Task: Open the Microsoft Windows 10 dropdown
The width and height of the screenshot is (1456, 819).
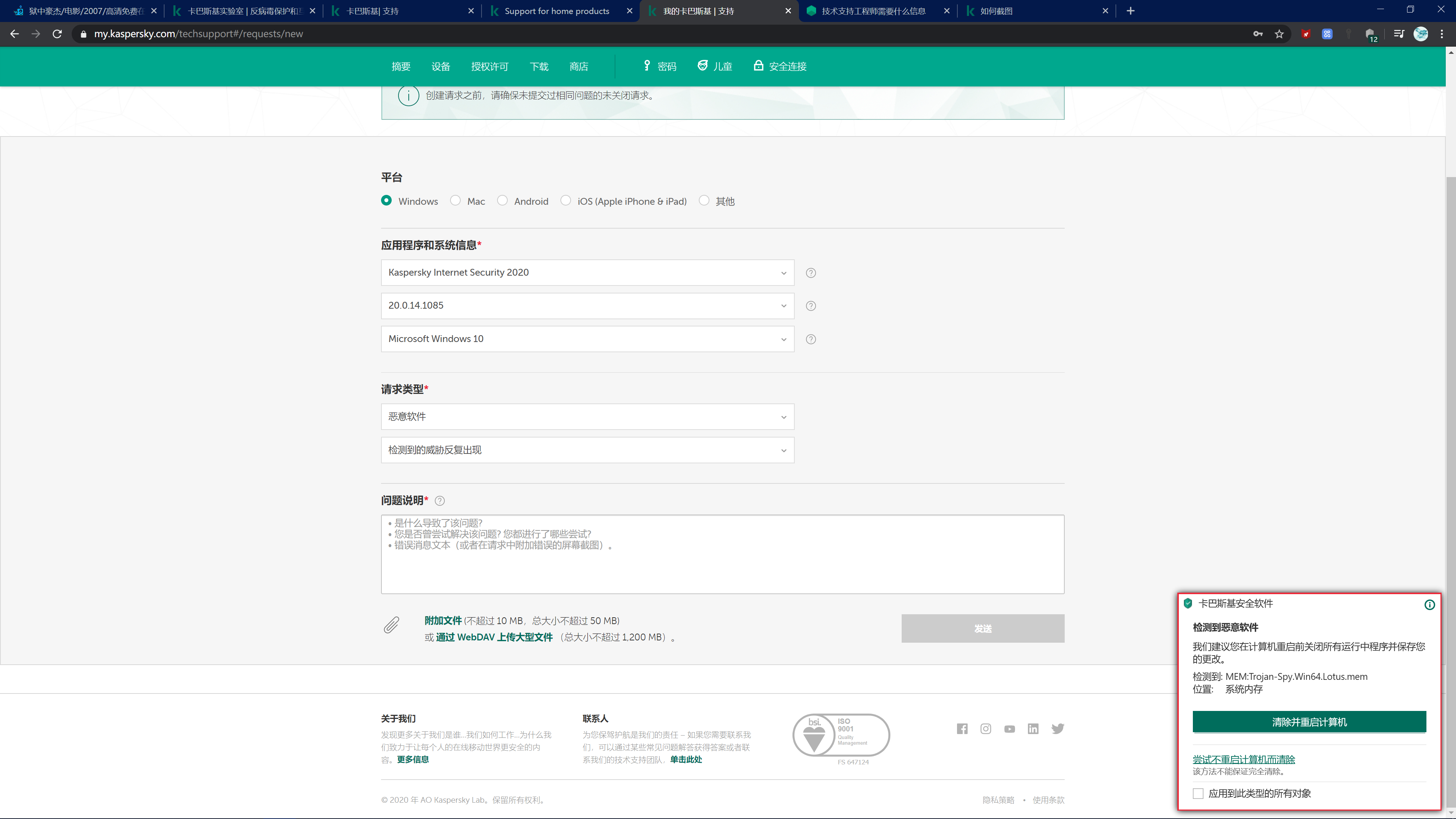Action: (587, 339)
